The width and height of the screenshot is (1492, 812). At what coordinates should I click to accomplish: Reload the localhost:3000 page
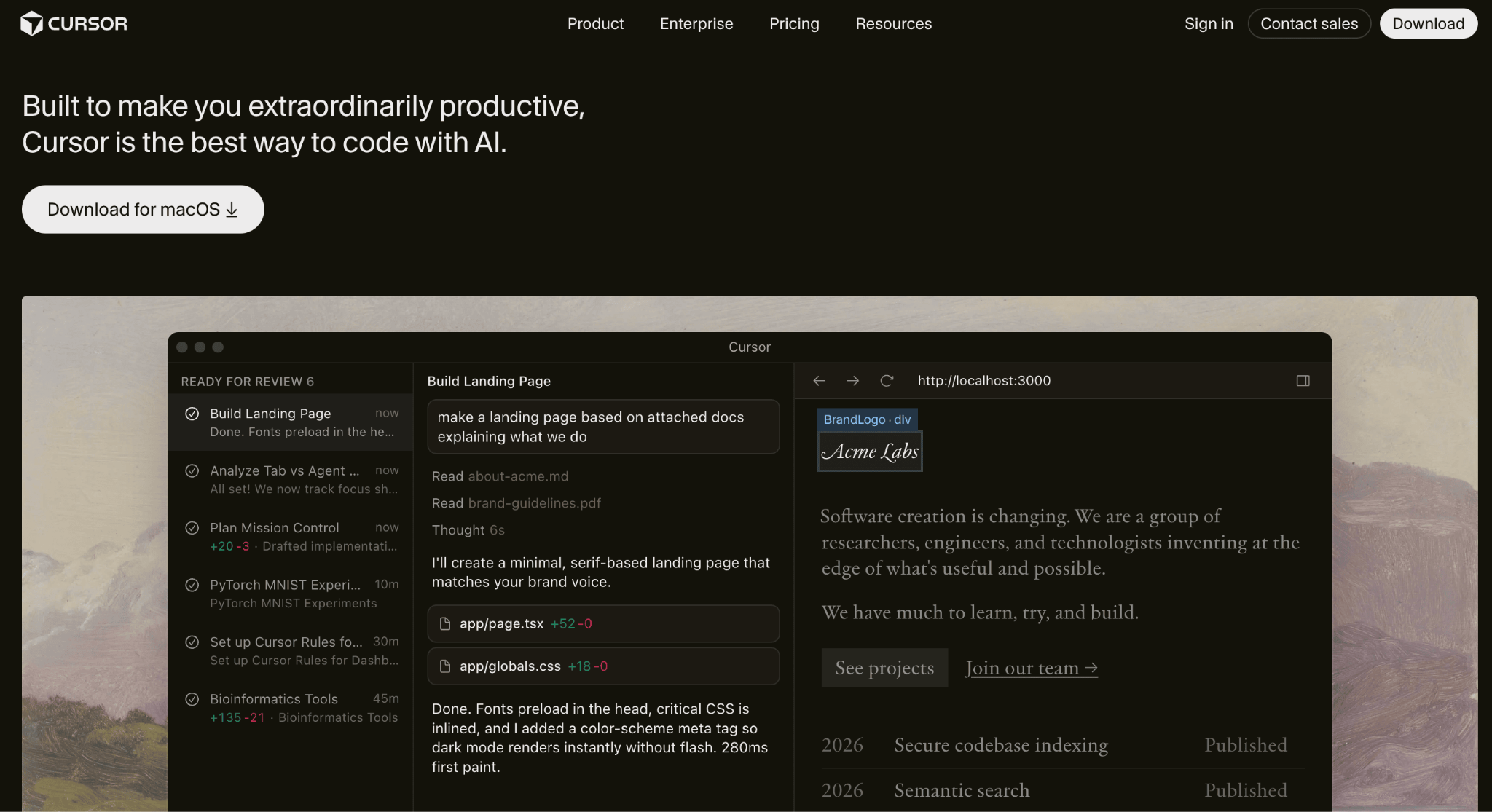887,380
